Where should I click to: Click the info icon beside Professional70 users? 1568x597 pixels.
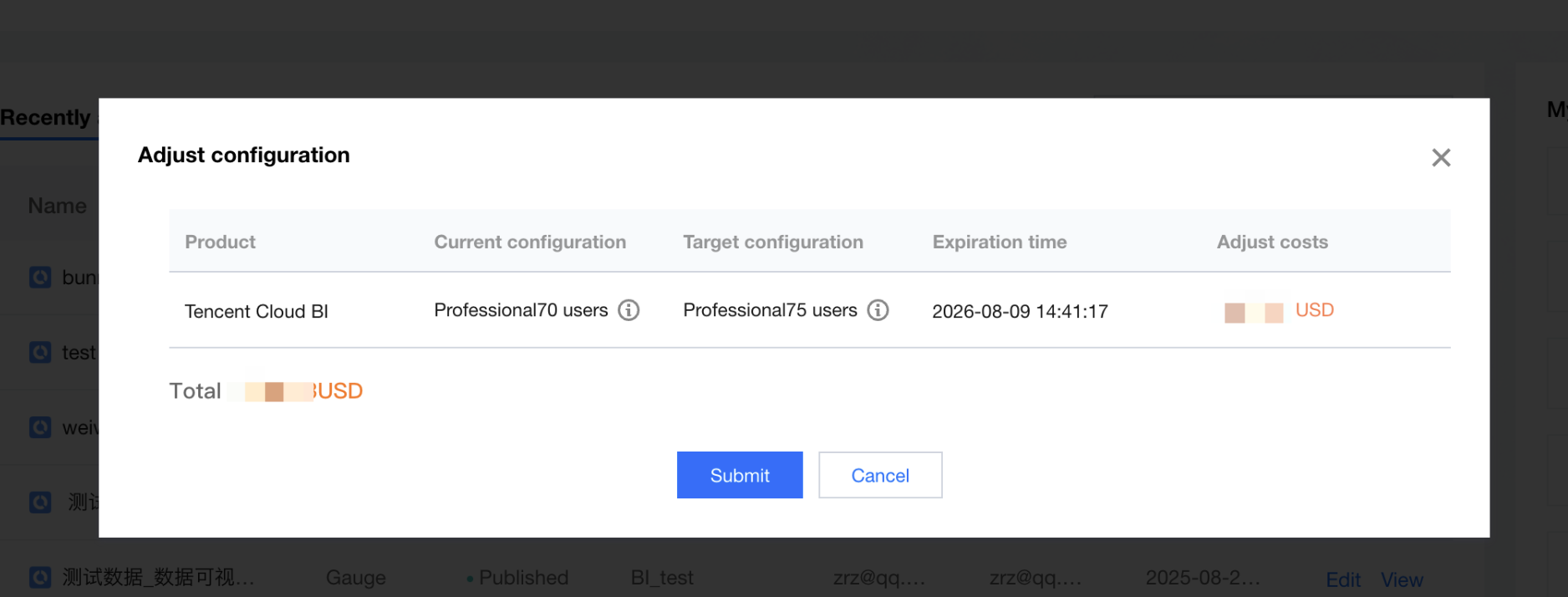click(x=629, y=310)
